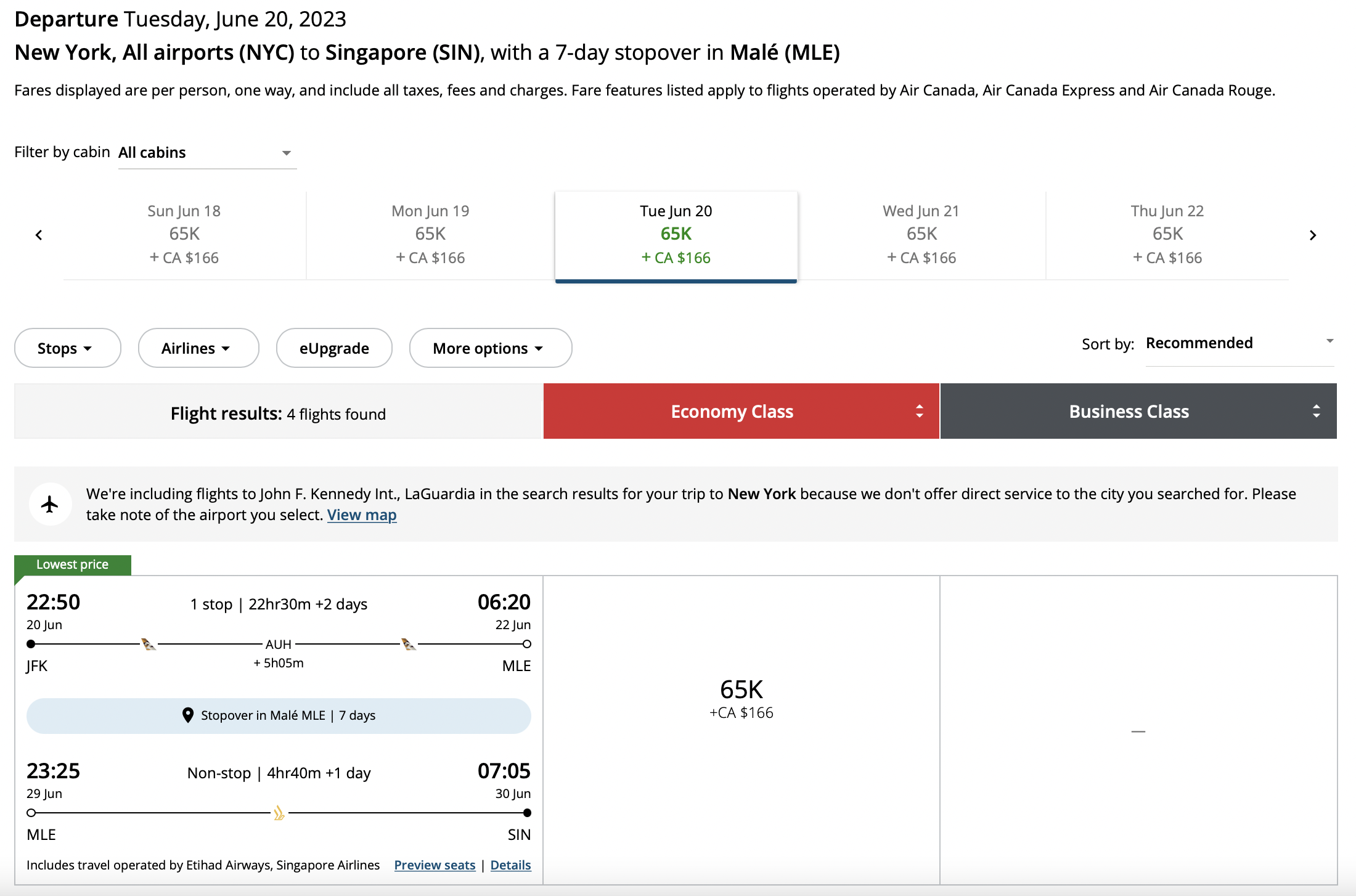Click the airplane icon in the notice banner

pyautogui.click(x=50, y=504)
